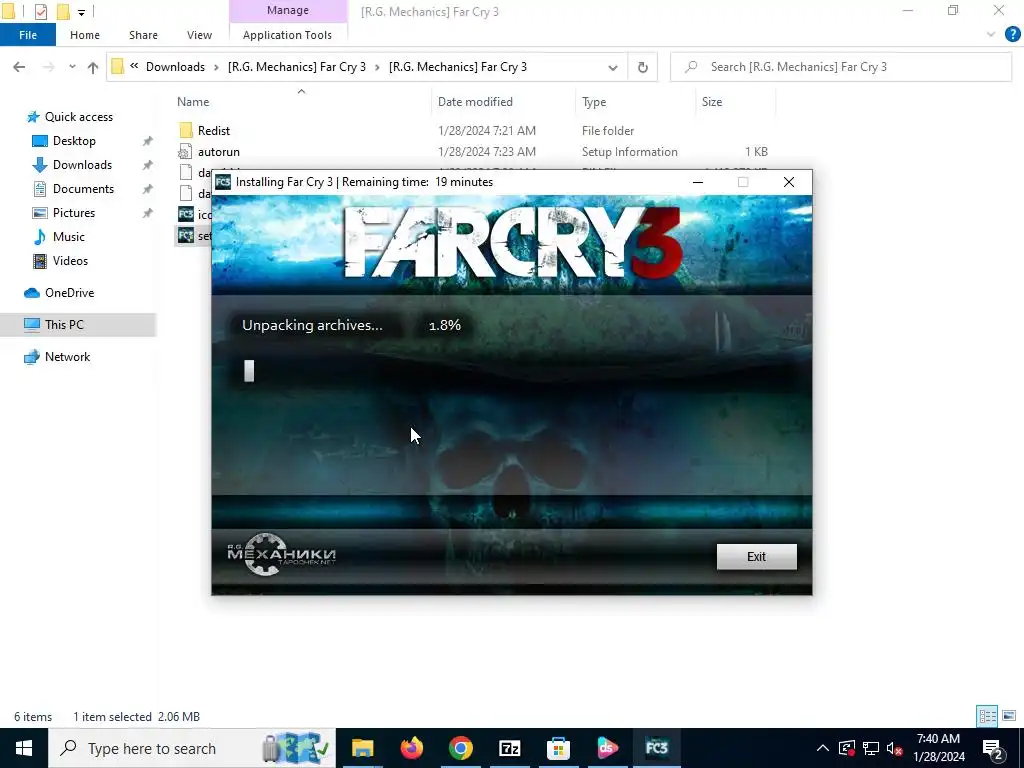Open the Application Tools tab
The image size is (1024, 768).
pos(287,35)
